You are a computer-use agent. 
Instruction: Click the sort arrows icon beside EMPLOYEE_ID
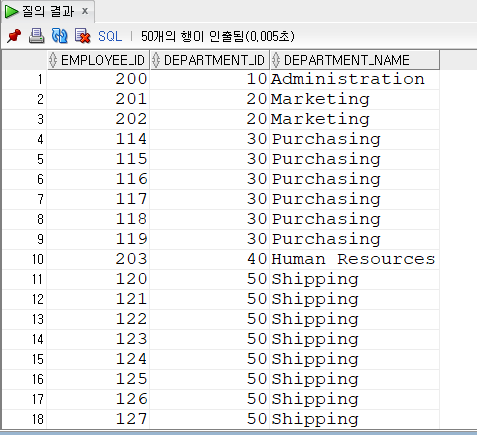(x=53, y=60)
